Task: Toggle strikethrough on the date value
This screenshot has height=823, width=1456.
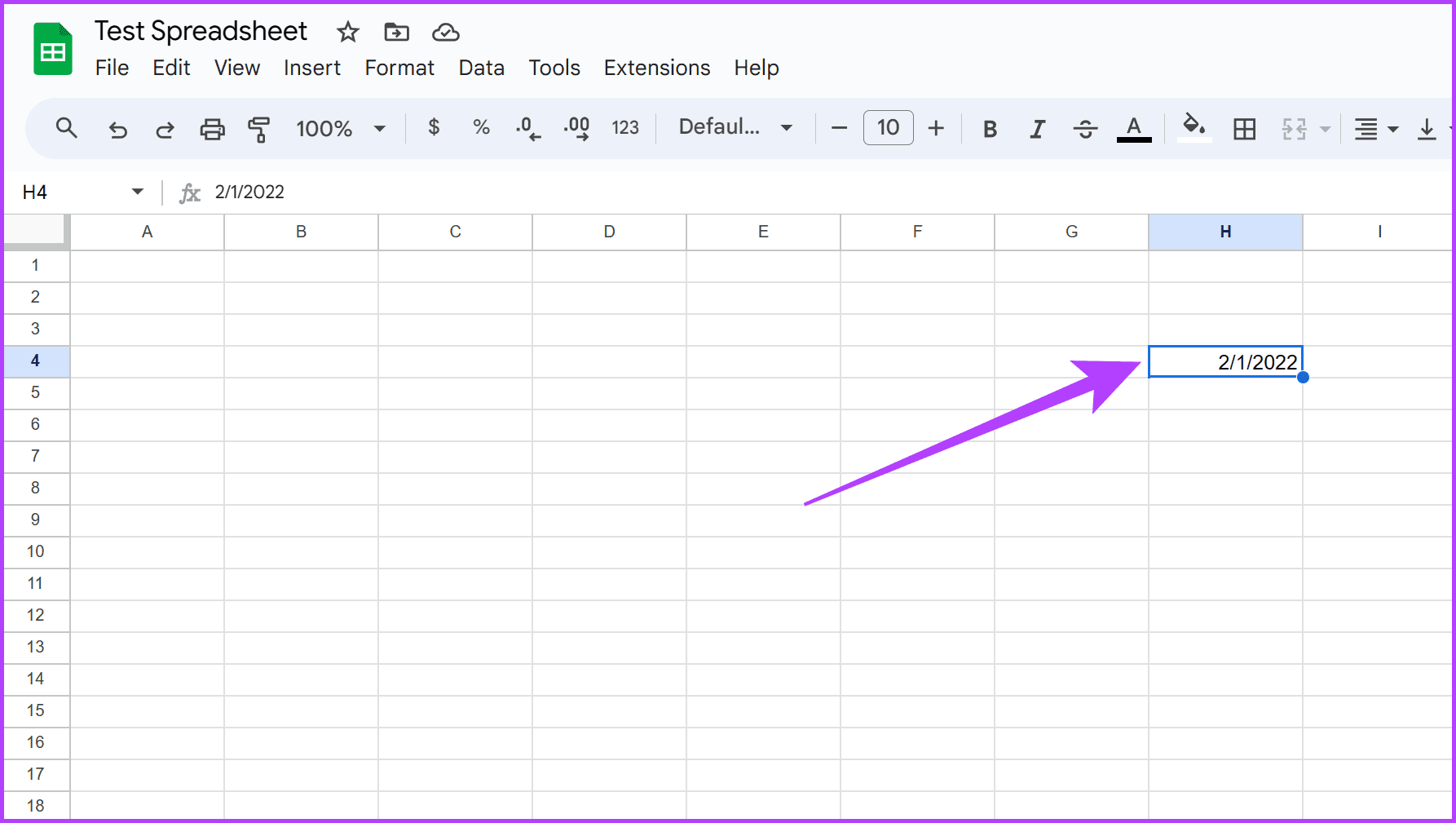Action: point(1085,128)
